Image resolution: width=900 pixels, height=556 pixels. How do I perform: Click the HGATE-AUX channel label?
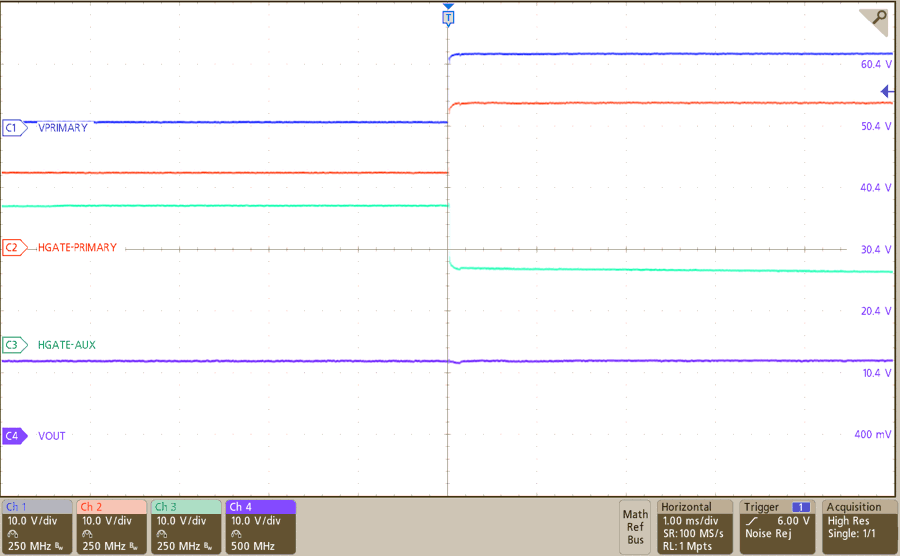coord(66,345)
